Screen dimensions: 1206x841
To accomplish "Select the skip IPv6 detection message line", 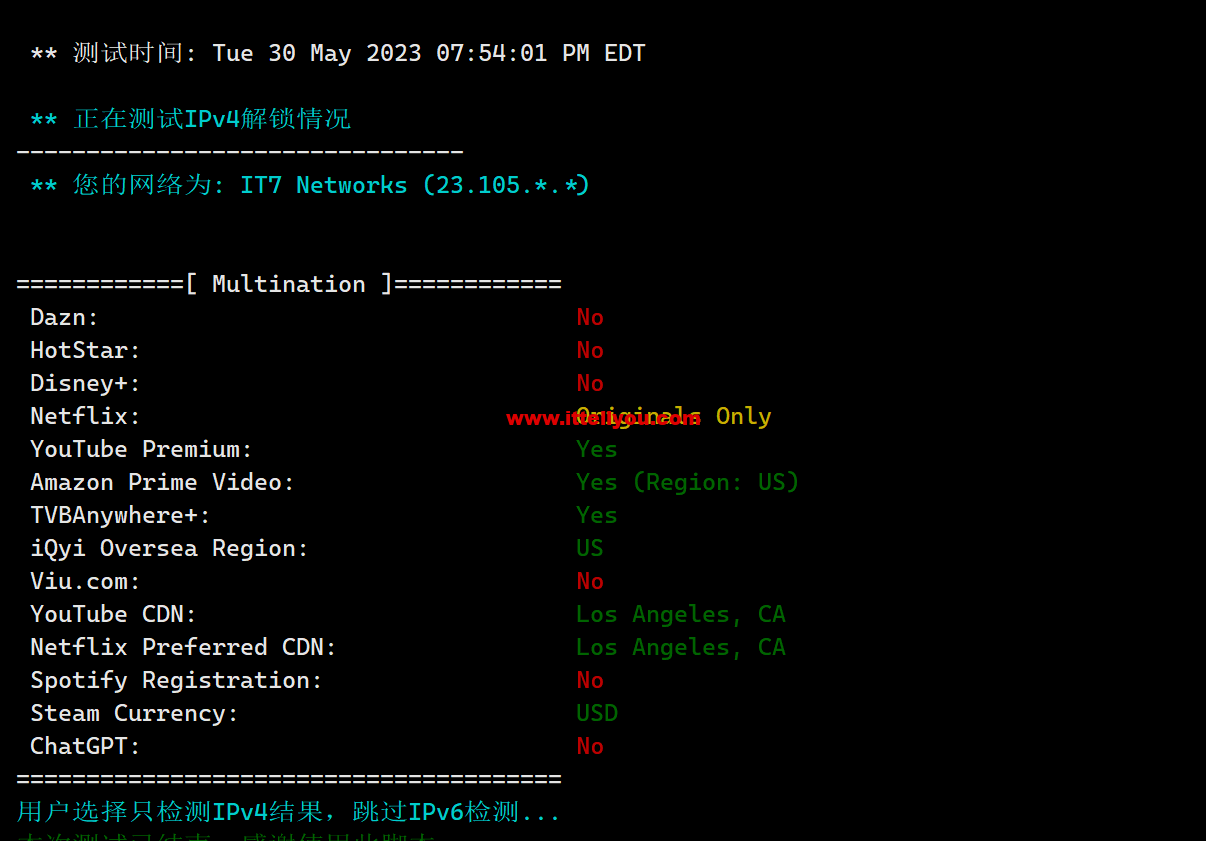I will coord(289,812).
